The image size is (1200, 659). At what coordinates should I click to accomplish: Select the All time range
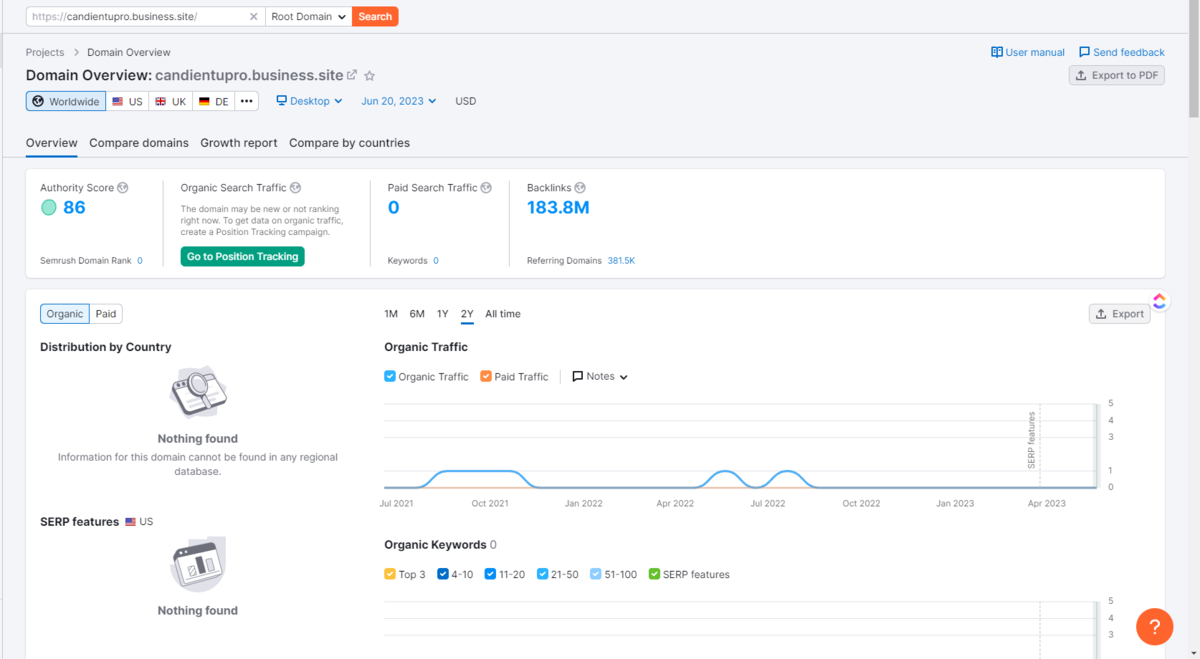coord(503,314)
